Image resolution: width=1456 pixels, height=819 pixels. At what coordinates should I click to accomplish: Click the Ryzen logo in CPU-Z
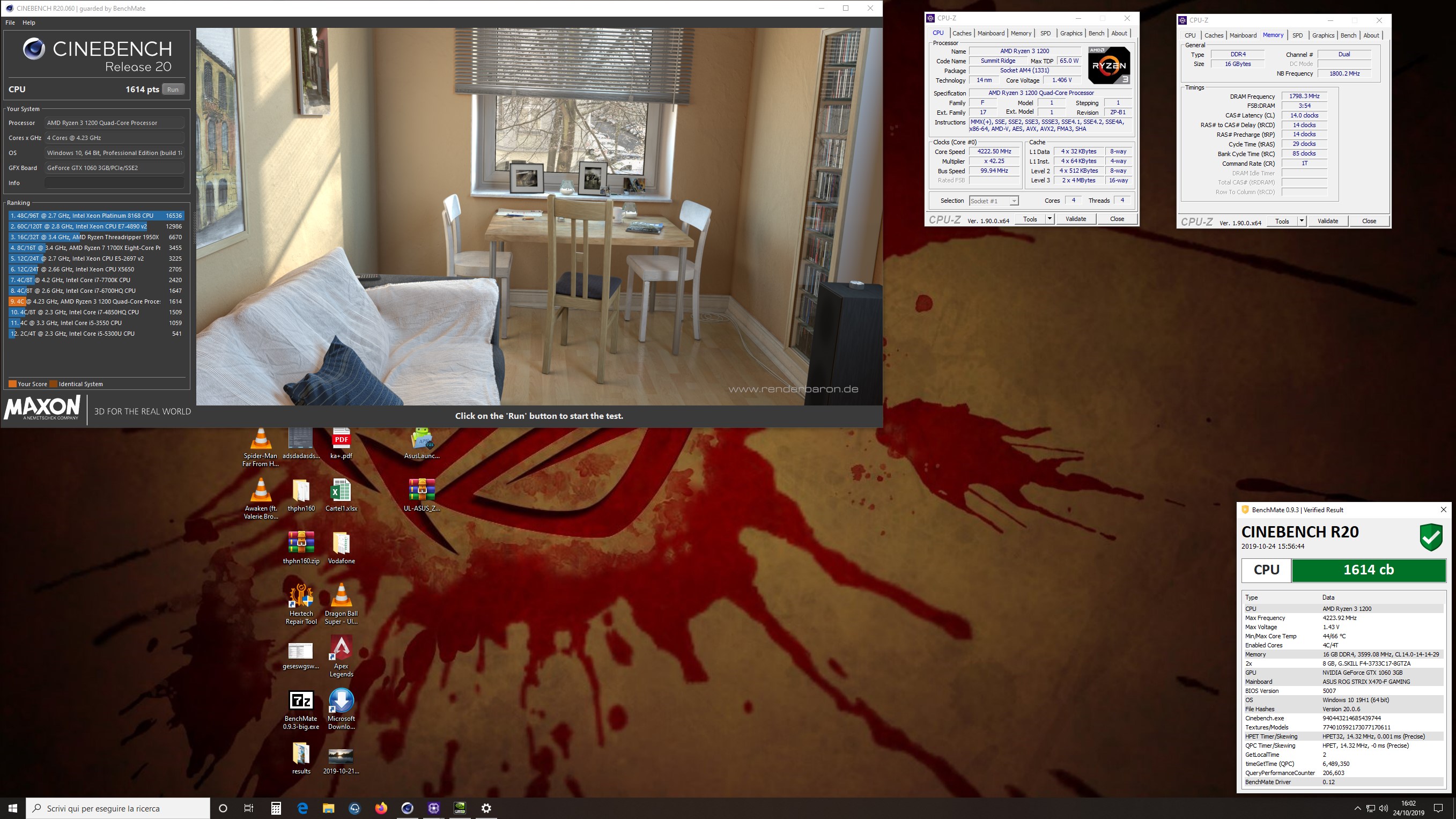(x=1109, y=65)
